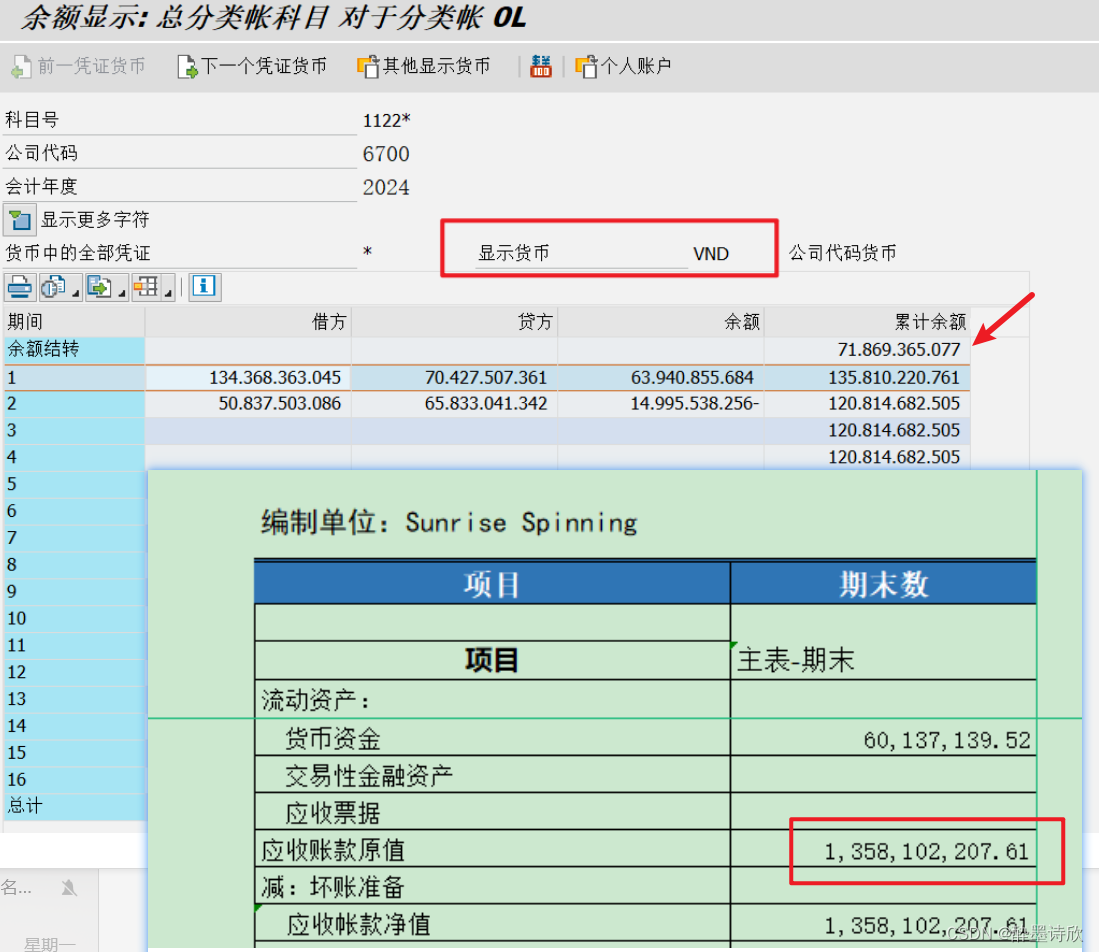The height and width of the screenshot is (952, 1099).
Task: Click the disabled 前一凭证货币 button
Action: coord(78,66)
